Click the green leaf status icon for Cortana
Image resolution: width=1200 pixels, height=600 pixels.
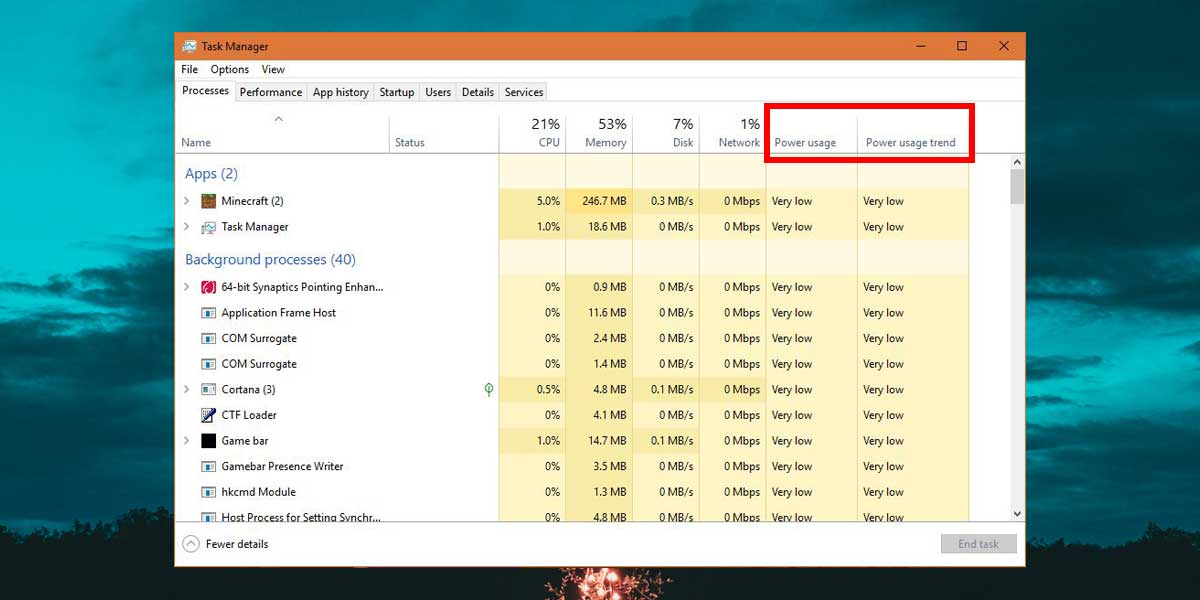pos(488,389)
